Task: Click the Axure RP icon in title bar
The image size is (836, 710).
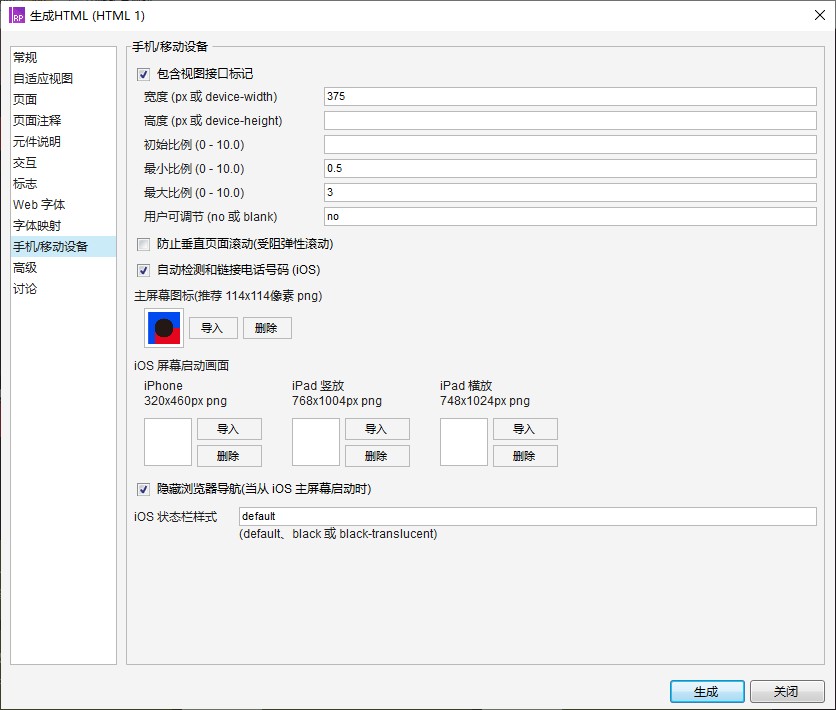Action: [x=17, y=15]
